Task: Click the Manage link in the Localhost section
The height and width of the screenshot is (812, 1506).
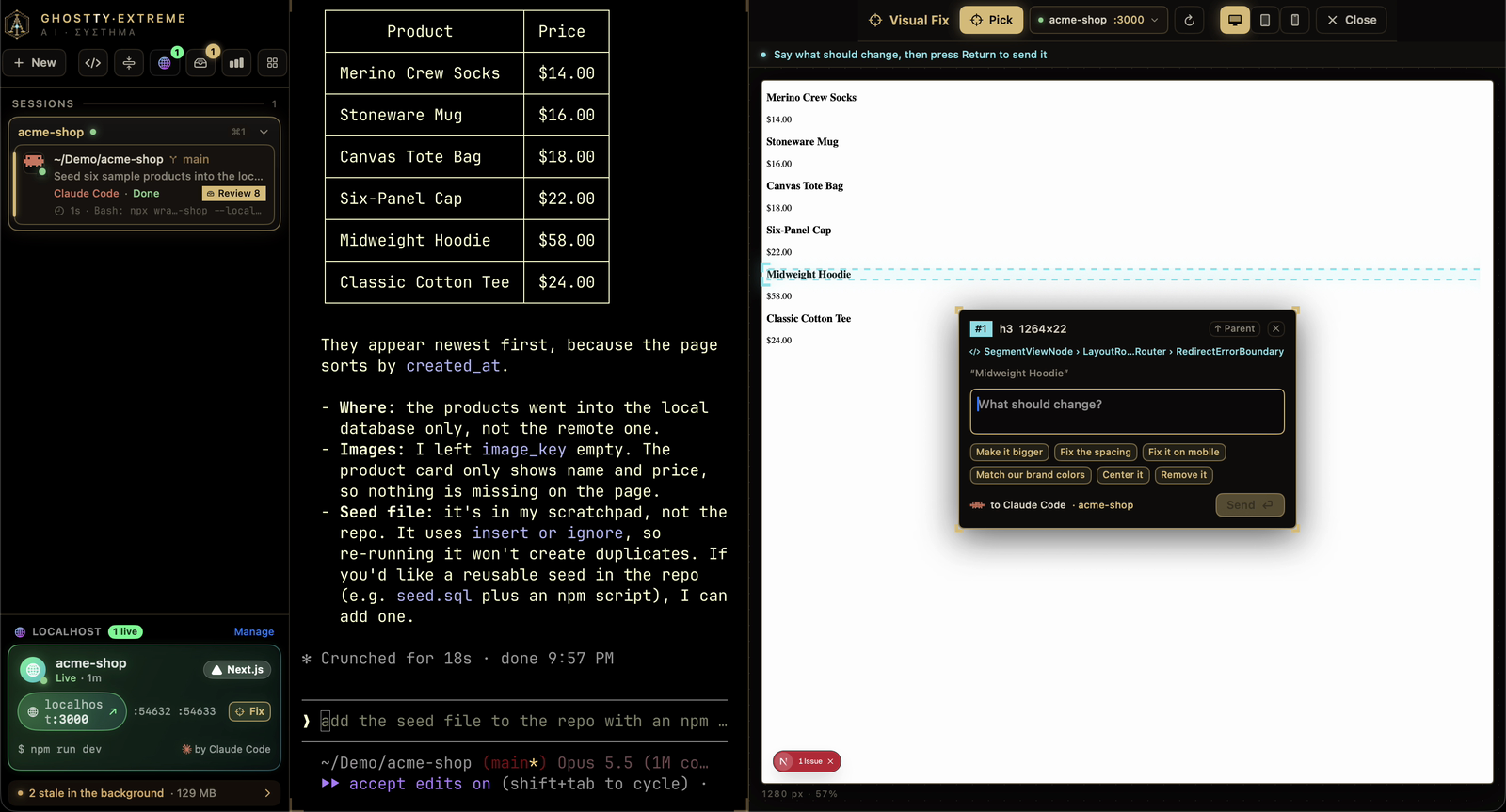Action: click(x=254, y=632)
